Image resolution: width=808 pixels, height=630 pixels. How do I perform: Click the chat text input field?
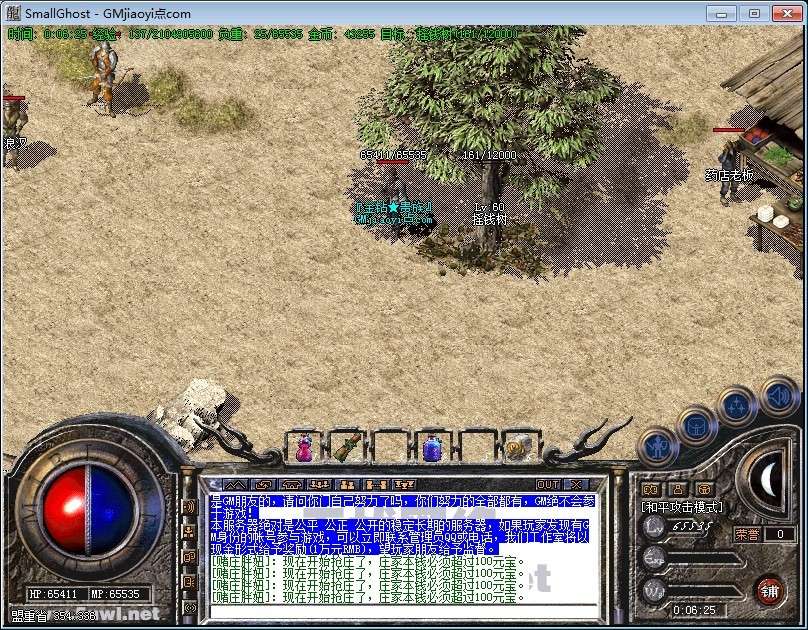pyautogui.click(x=400, y=612)
